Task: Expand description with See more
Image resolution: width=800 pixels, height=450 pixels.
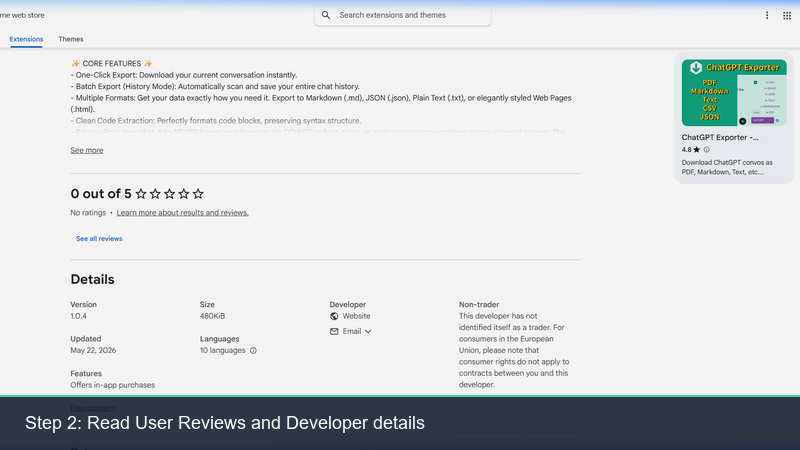Action: tap(87, 150)
